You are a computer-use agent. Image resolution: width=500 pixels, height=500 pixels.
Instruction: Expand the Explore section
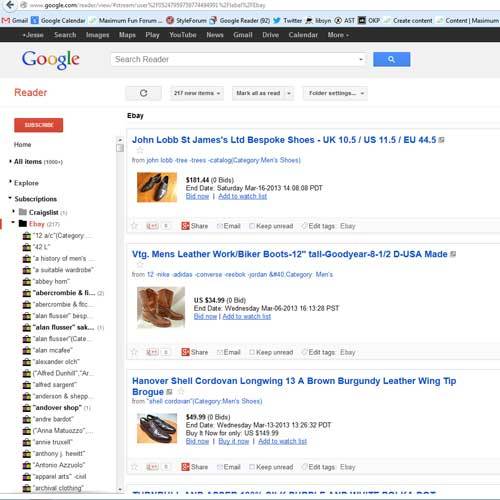pos(10,182)
